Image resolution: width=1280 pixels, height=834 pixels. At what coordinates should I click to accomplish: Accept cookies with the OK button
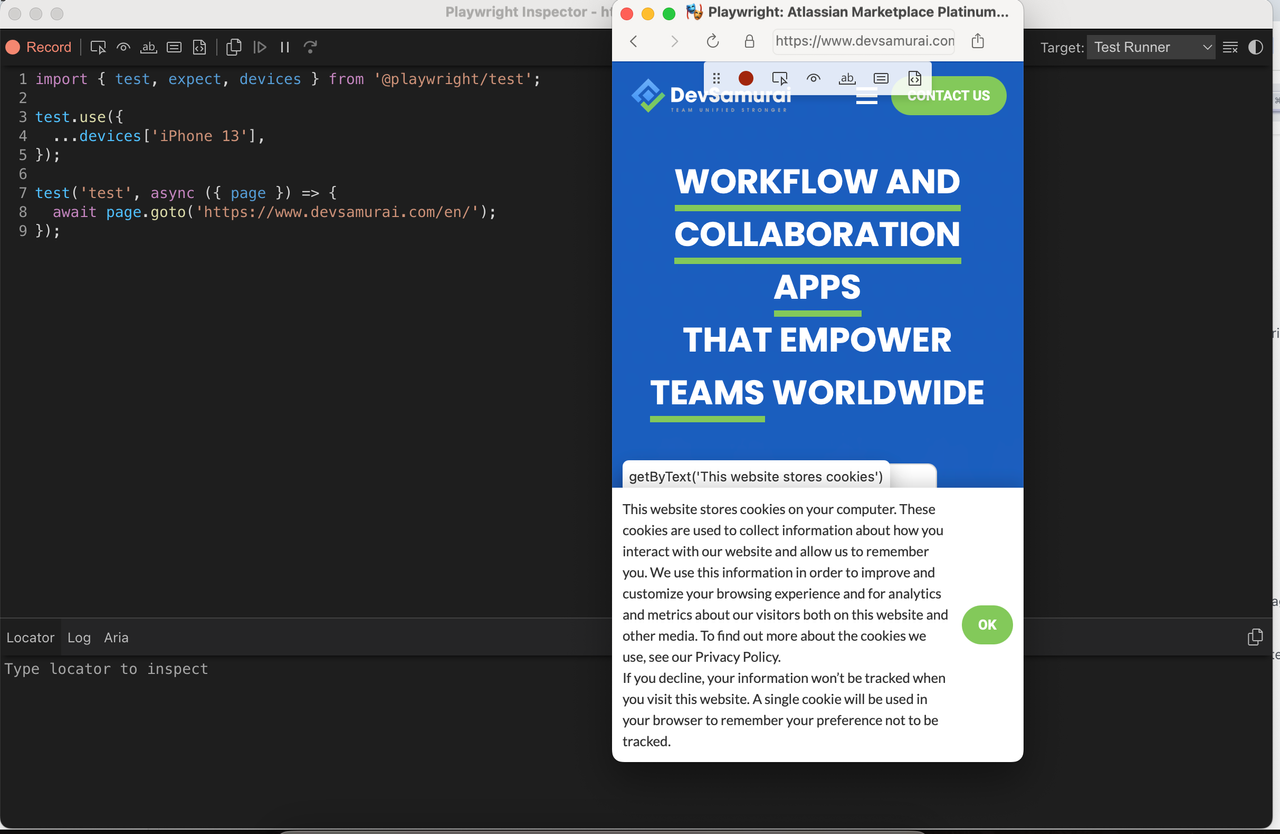(987, 625)
